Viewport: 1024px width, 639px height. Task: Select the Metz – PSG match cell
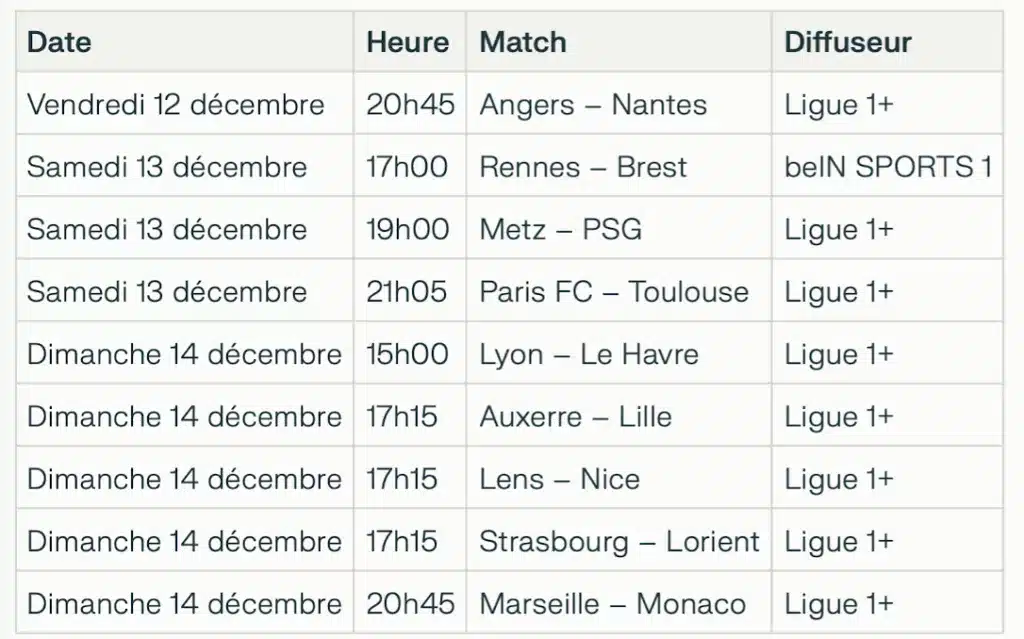click(561, 229)
